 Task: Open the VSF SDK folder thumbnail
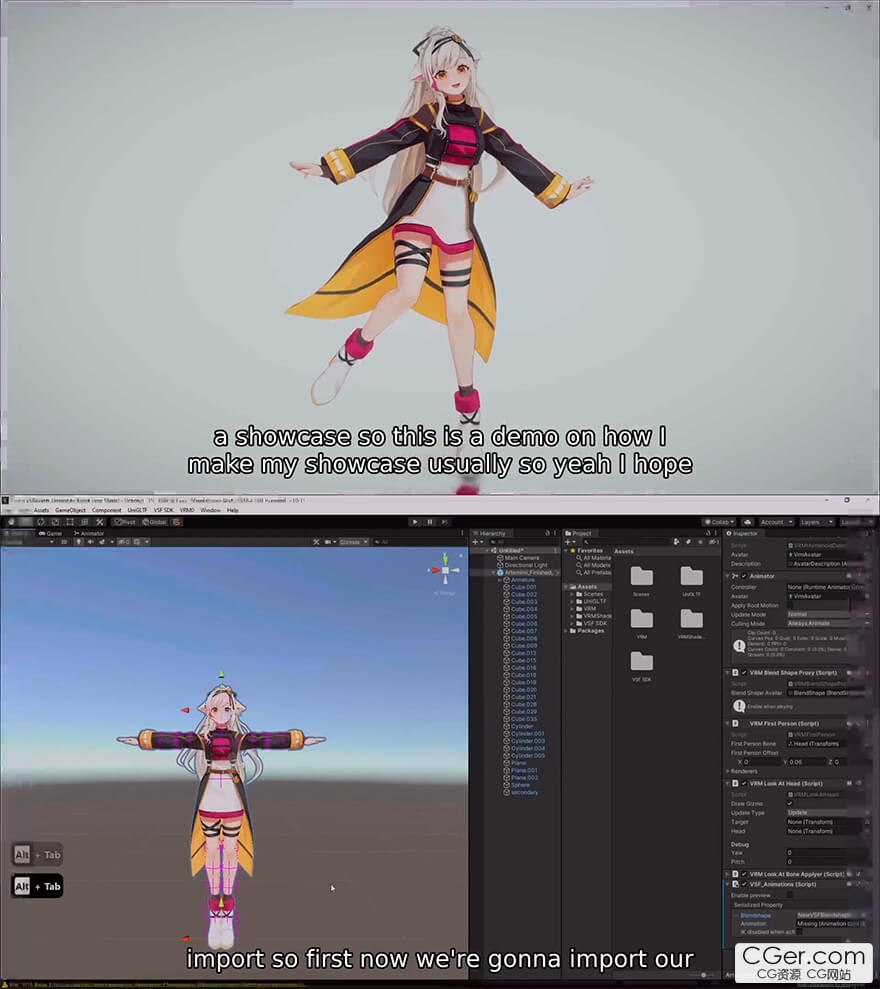pos(642,666)
